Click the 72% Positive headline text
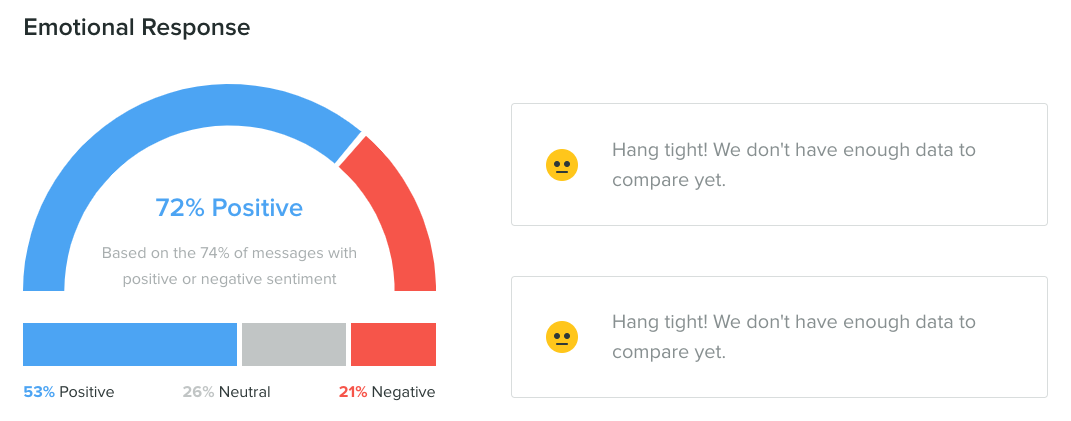1071x421 pixels. 229,207
